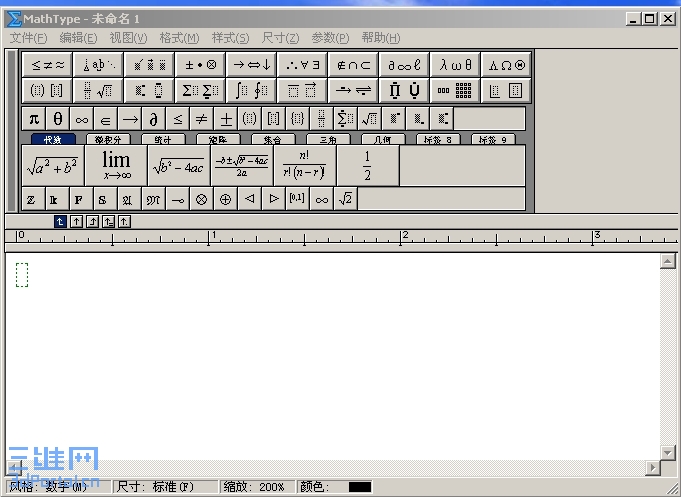The width and height of the screenshot is (681, 497).
Task: Open the labeled arrow templates palette
Action: point(353,90)
